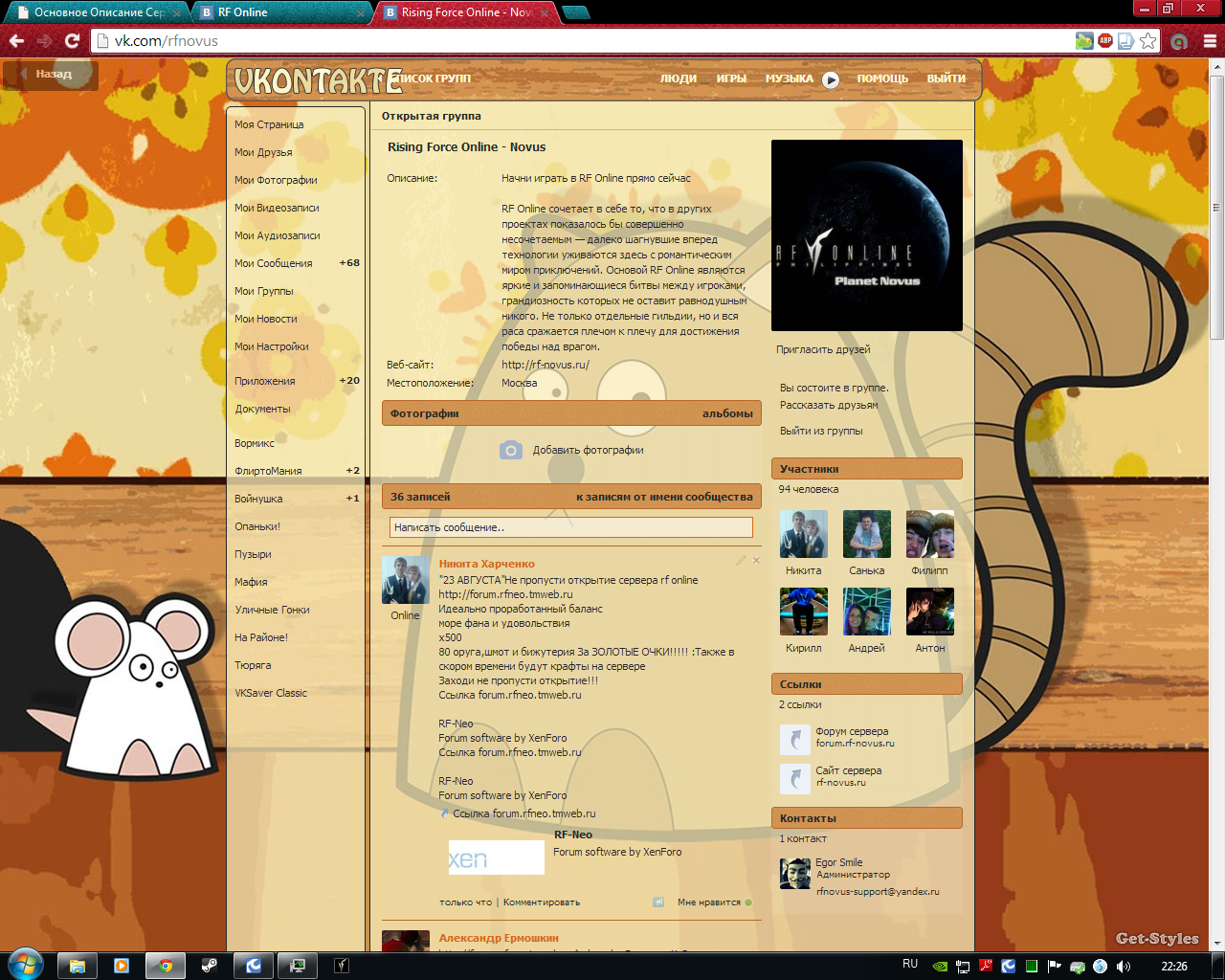Click the NVIDIA tray icon
This screenshot has width=1225, height=980.
click(x=940, y=967)
